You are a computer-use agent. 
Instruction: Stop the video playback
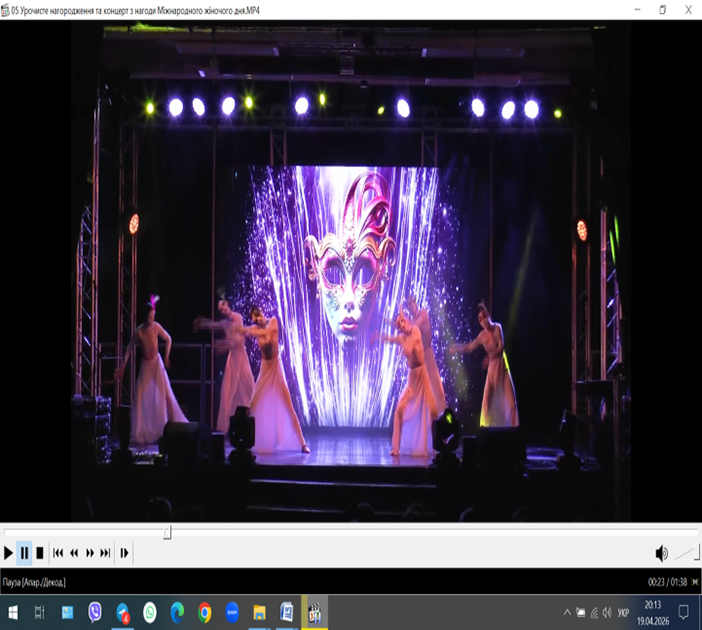[40, 553]
